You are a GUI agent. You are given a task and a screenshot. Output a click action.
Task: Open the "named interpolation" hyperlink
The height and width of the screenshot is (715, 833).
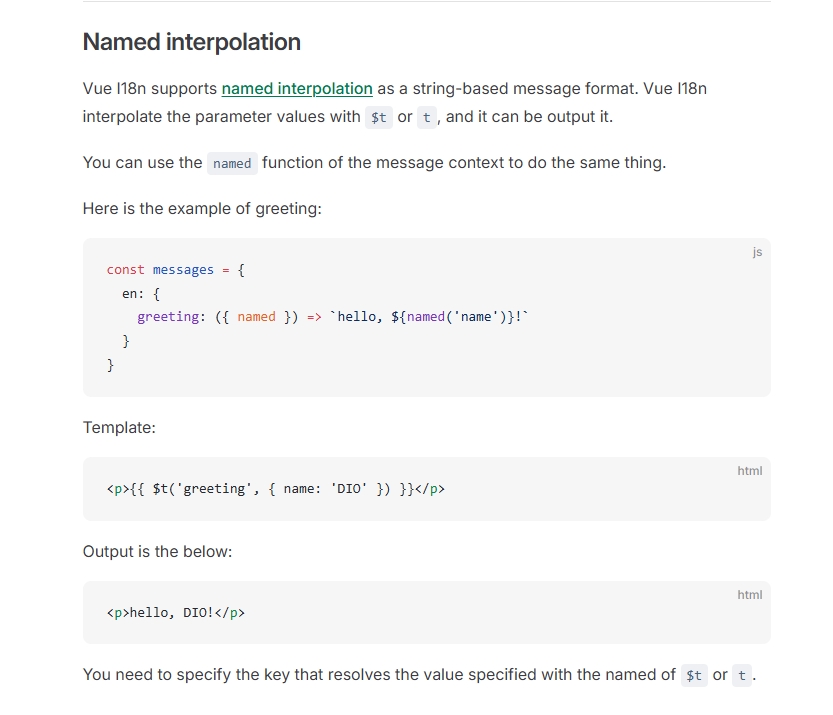point(297,89)
